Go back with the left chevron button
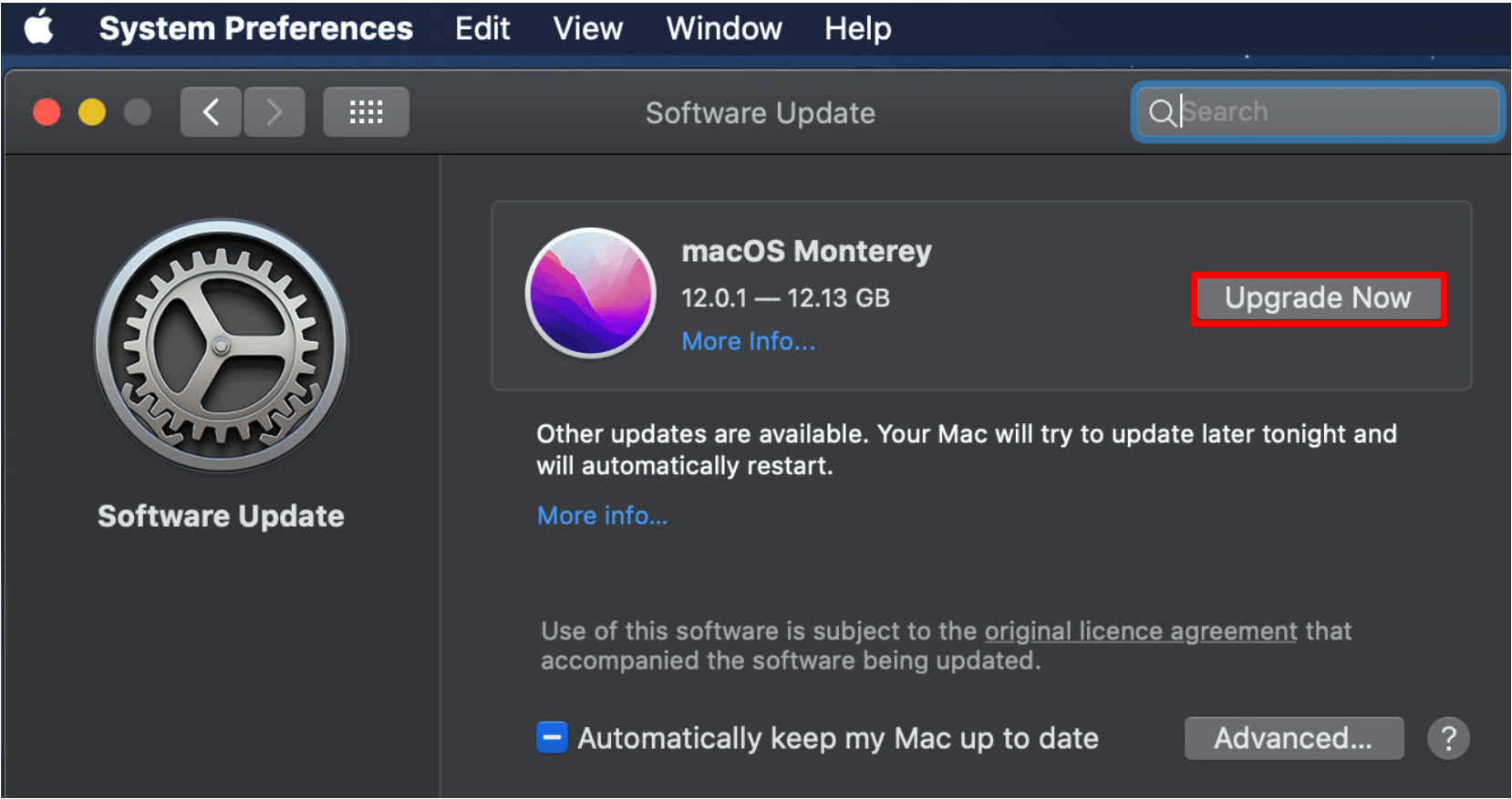Screen dimensions: 1512x799 point(211,112)
